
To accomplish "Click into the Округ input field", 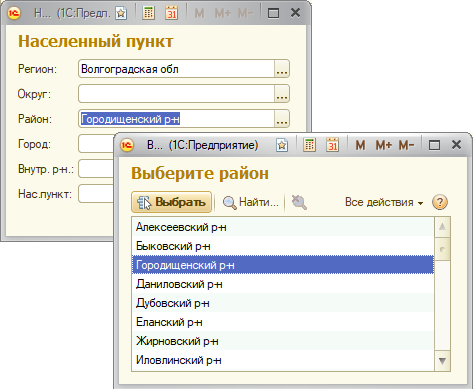I will point(176,94).
